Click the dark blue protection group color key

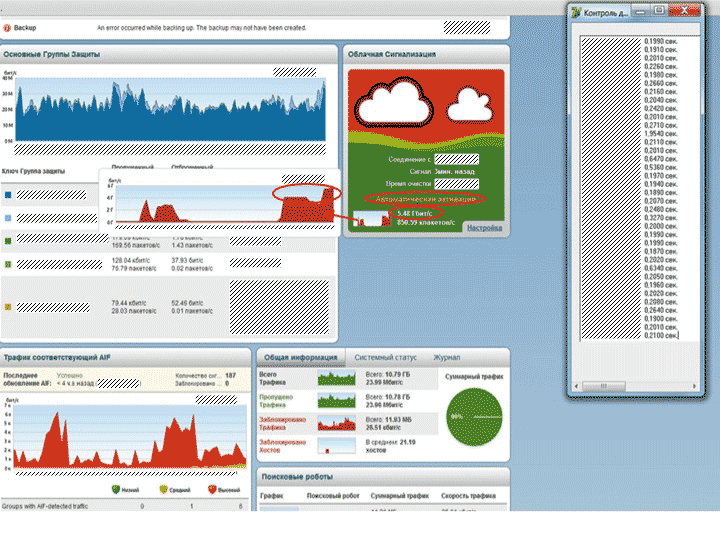coord(8,195)
